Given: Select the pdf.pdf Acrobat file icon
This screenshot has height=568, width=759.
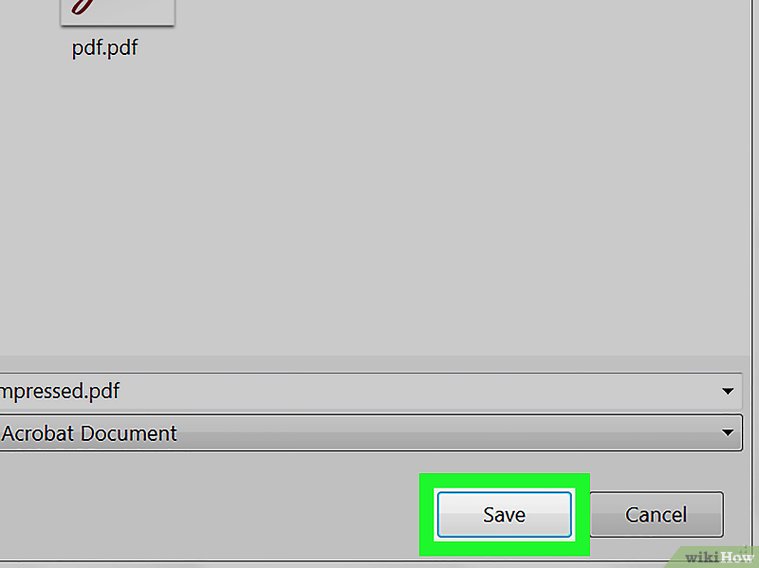Looking at the screenshot, I should [x=117, y=11].
